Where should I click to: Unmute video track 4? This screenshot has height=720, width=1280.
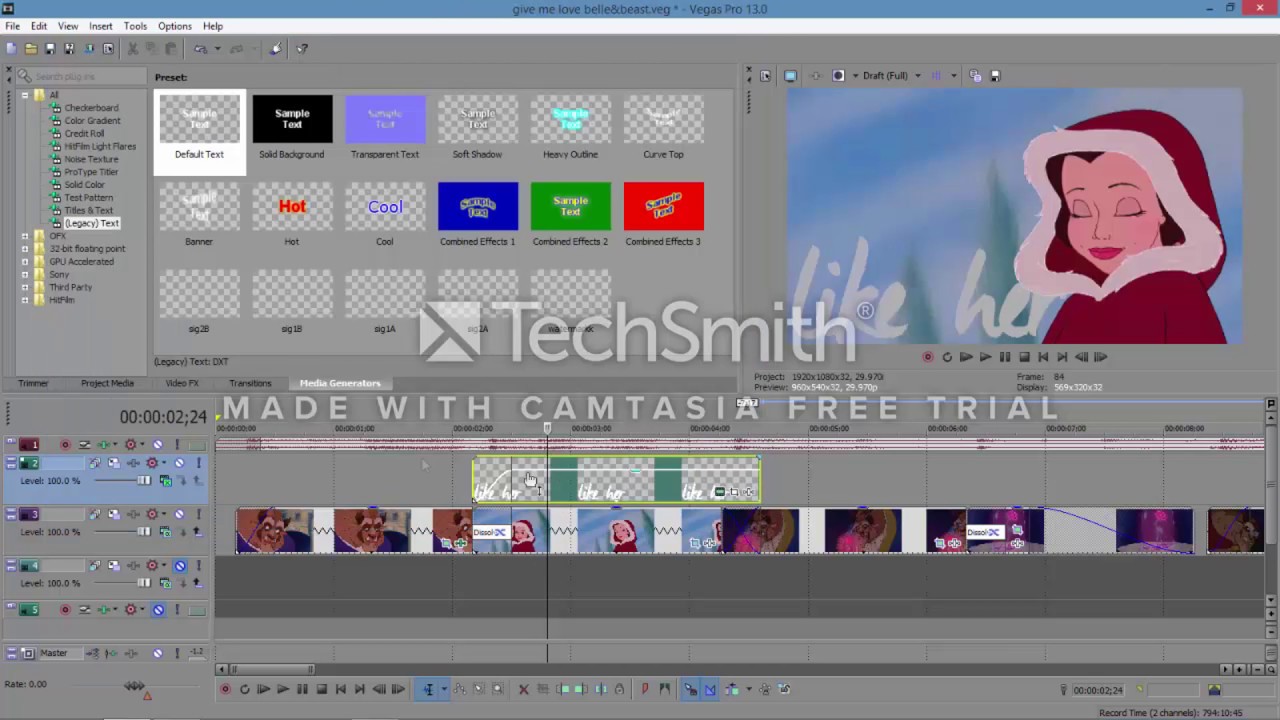click(180, 566)
